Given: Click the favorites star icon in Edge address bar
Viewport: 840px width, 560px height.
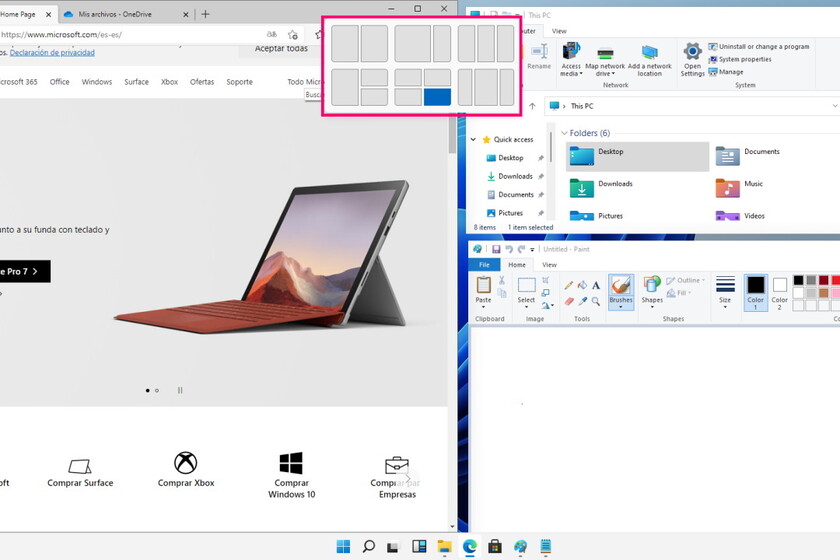Looking at the screenshot, I should coord(292,35).
